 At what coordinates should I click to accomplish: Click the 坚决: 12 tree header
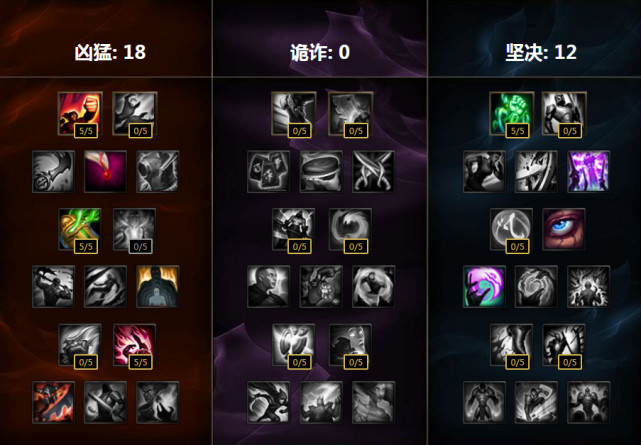541,52
